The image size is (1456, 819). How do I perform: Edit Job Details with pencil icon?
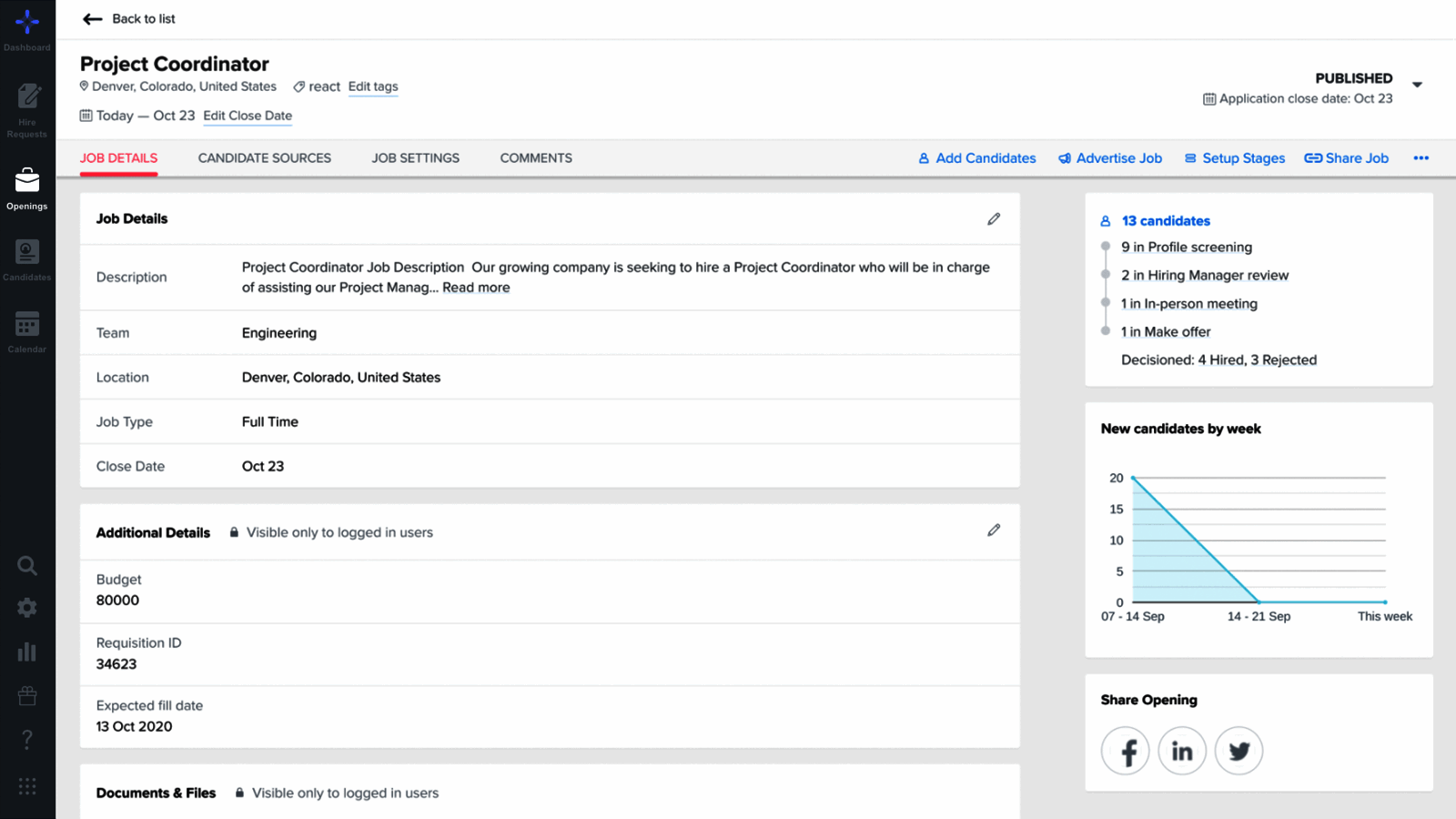(x=994, y=219)
